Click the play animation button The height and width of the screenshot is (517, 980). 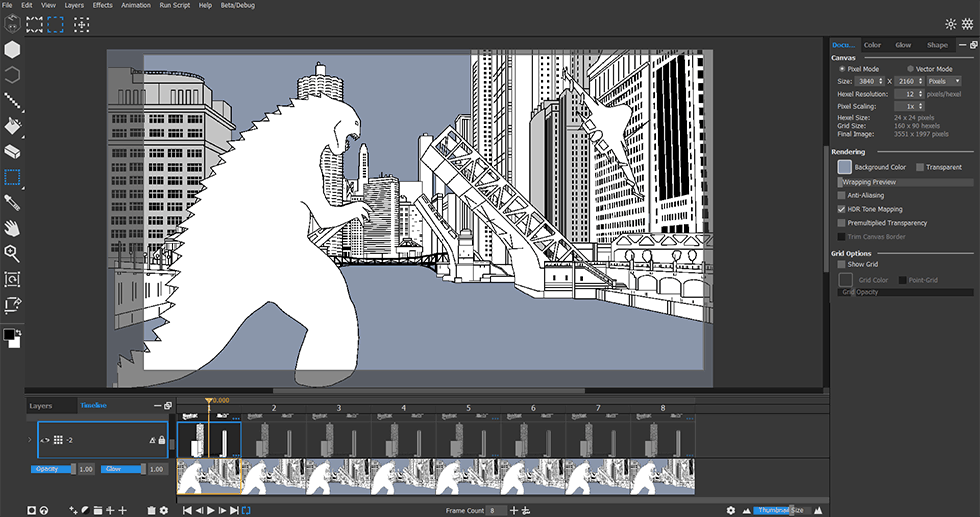point(211,511)
